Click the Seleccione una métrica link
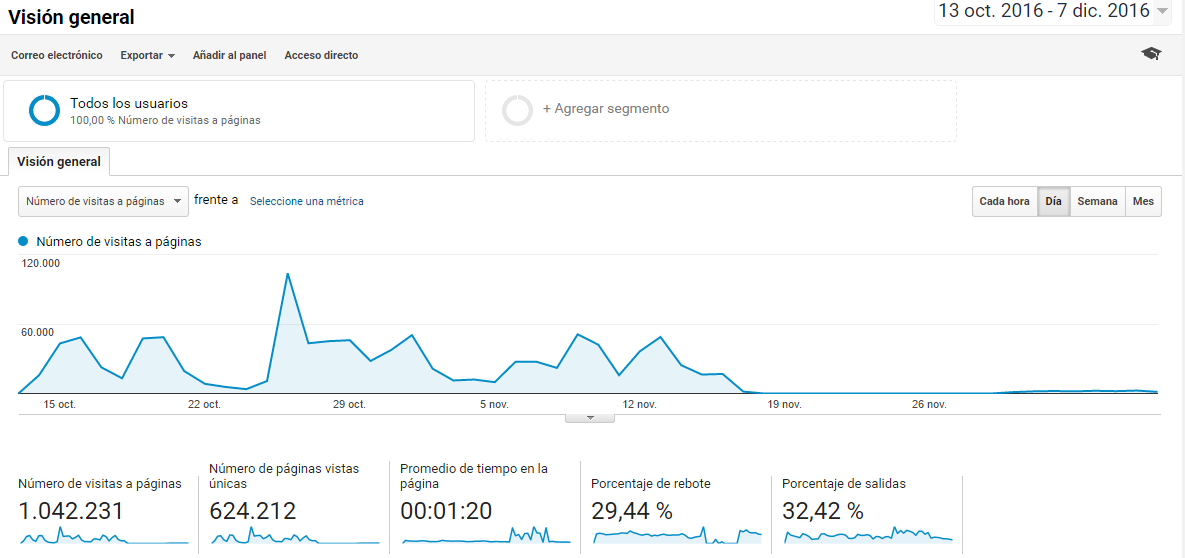 tap(307, 201)
